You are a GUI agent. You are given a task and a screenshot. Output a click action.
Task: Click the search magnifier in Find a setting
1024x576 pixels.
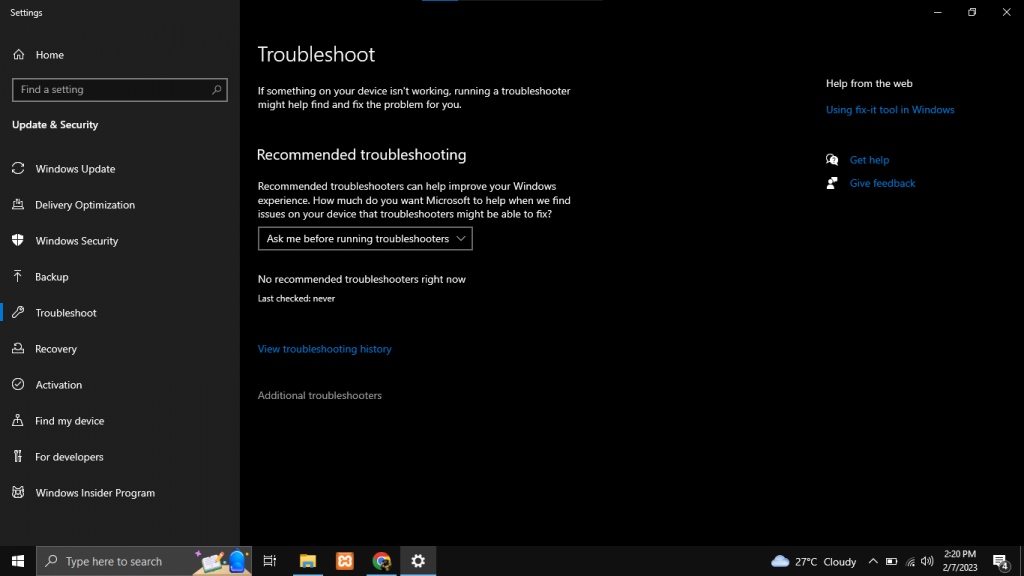click(x=216, y=89)
